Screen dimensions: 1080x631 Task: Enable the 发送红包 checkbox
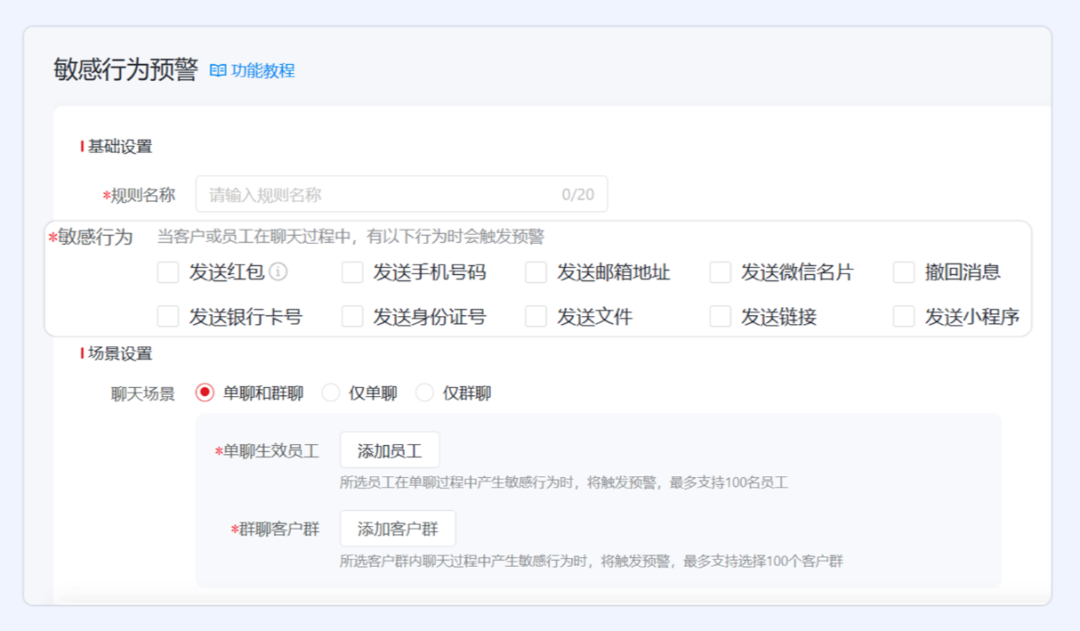[x=168, y=273]
